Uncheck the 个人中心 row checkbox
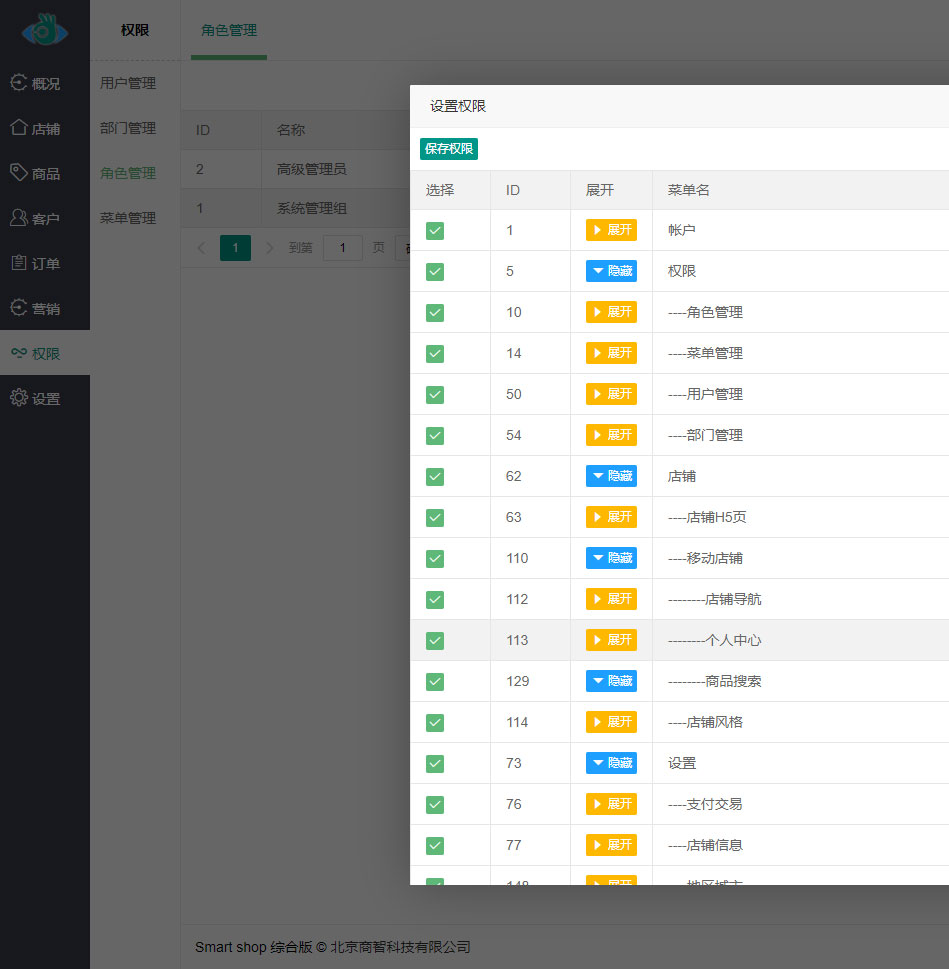Screen dimensions: 949x969 click(435, 640)
